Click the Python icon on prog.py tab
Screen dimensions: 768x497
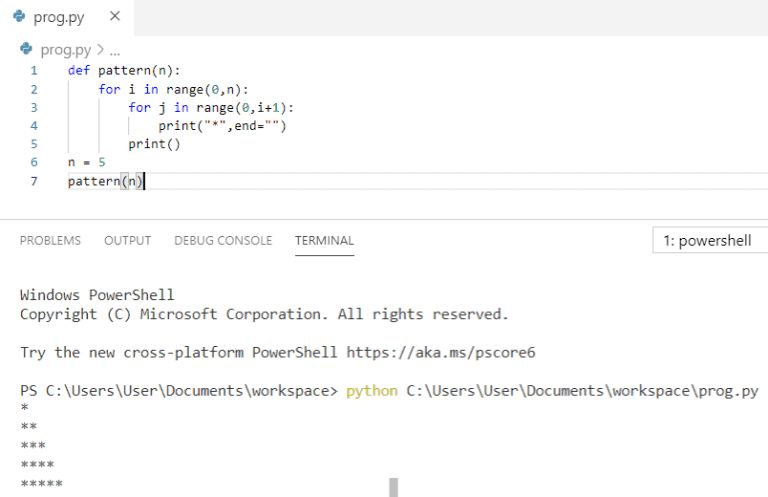click(19, 16)
